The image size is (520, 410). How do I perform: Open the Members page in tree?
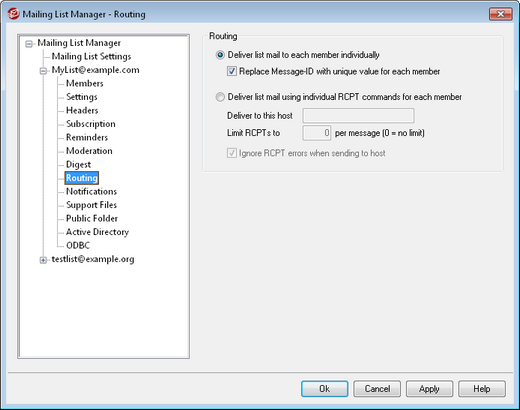[x=85, y=83]
